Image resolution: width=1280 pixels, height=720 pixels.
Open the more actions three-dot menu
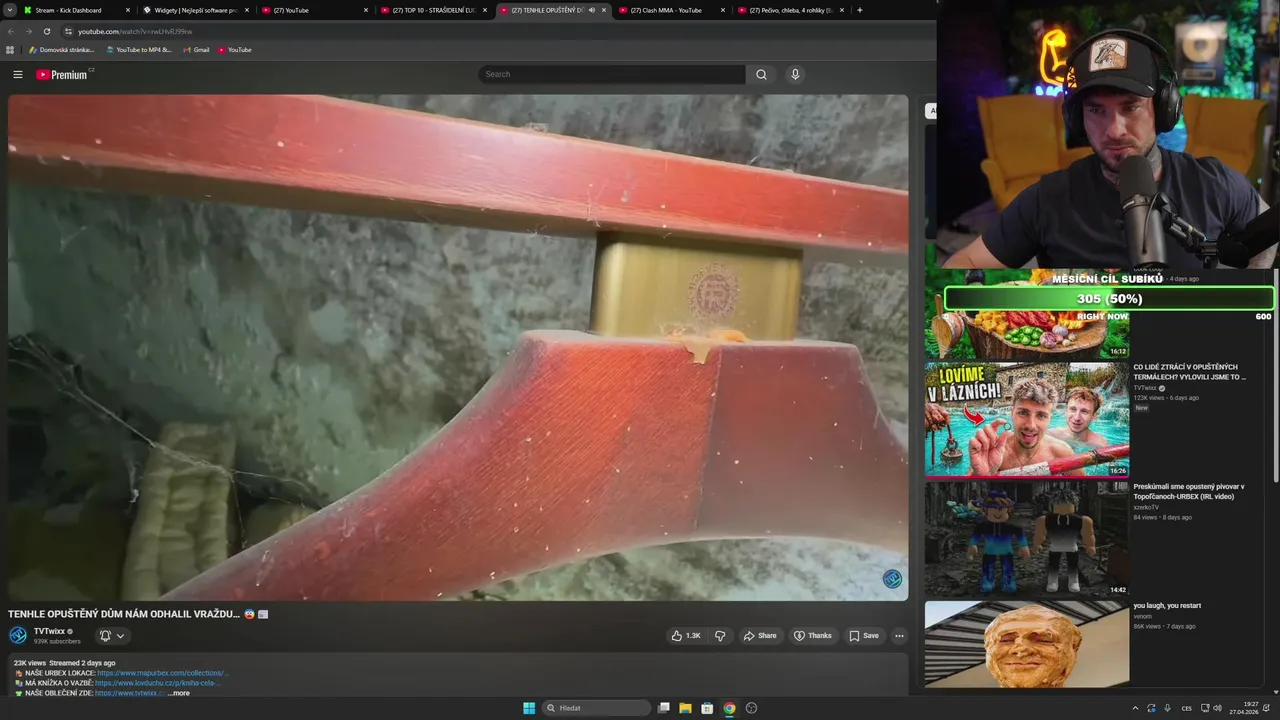coord(899,636)
